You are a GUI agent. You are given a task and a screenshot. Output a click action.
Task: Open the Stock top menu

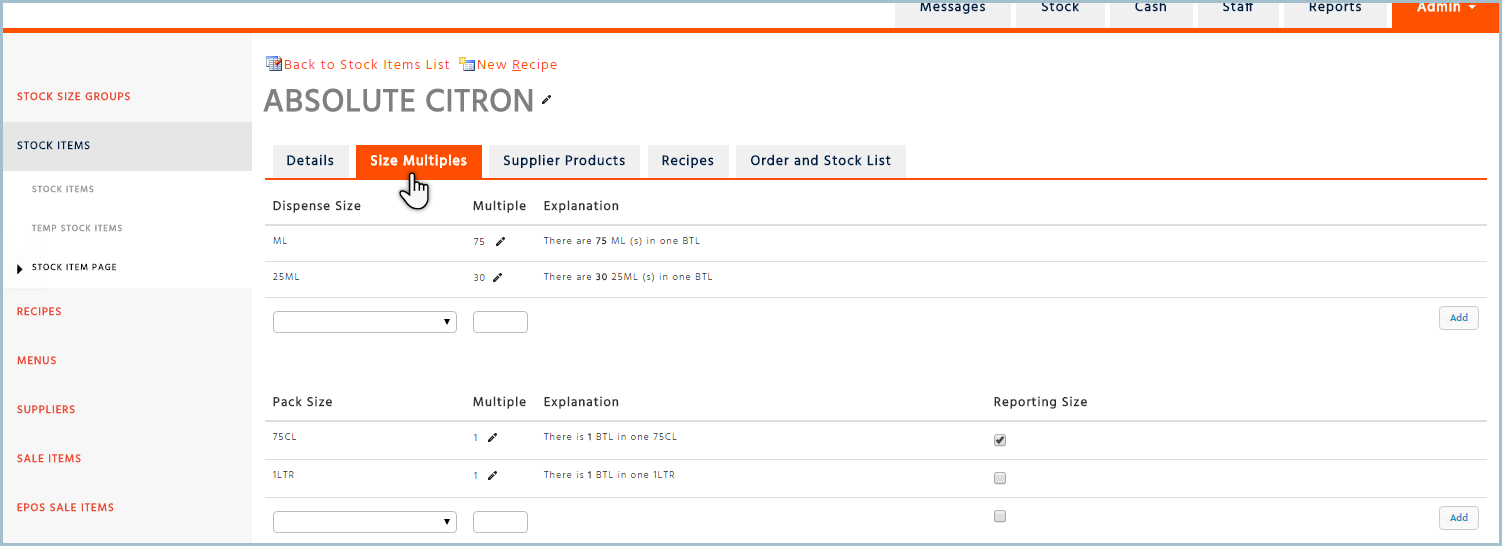(1060, 12)
